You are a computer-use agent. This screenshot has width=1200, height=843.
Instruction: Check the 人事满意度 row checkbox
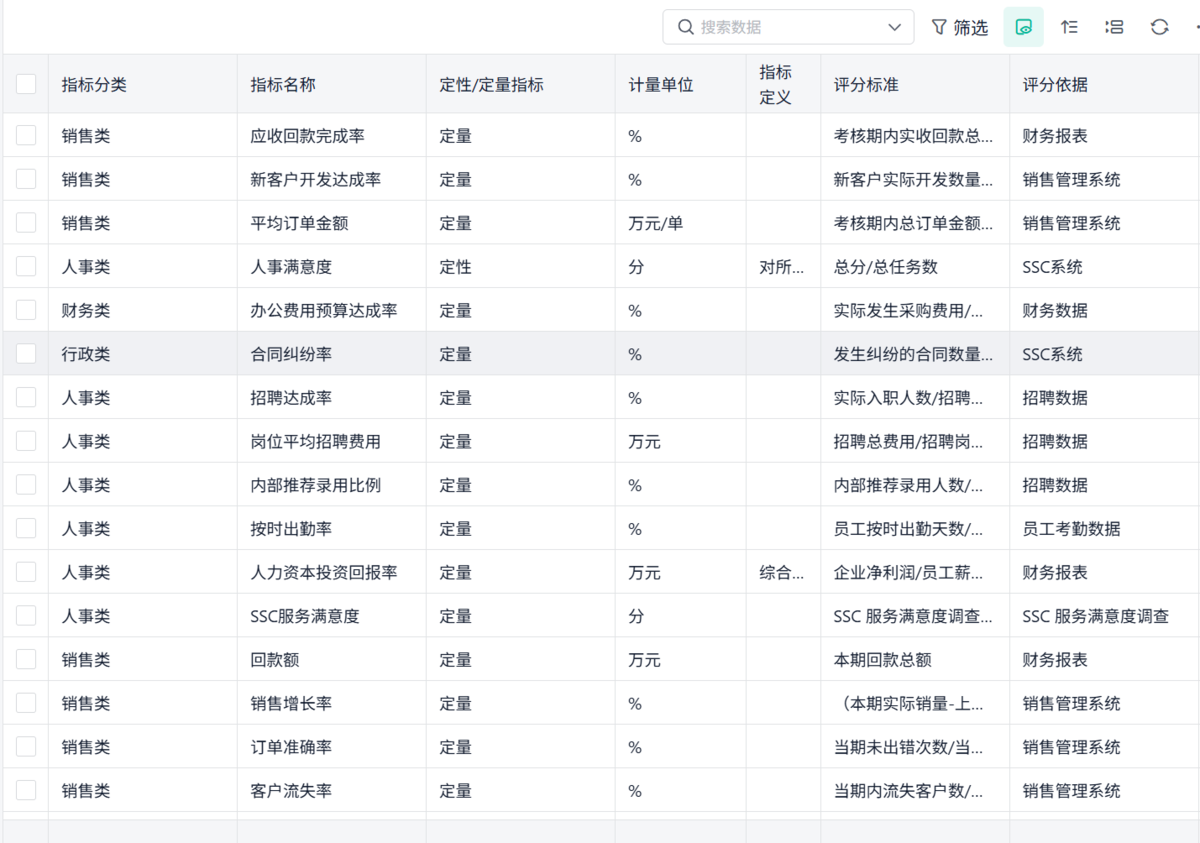point(26,266)
